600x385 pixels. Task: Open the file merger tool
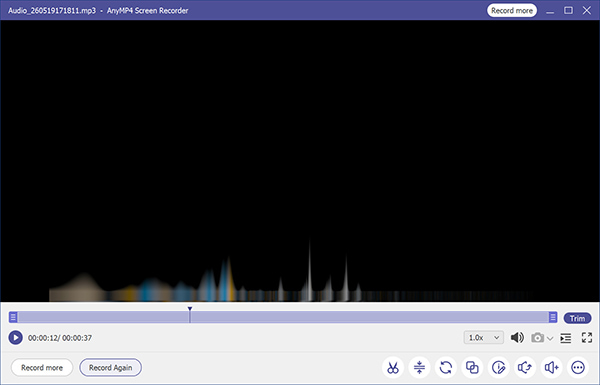pyautogui.click(x=472, y=368)
